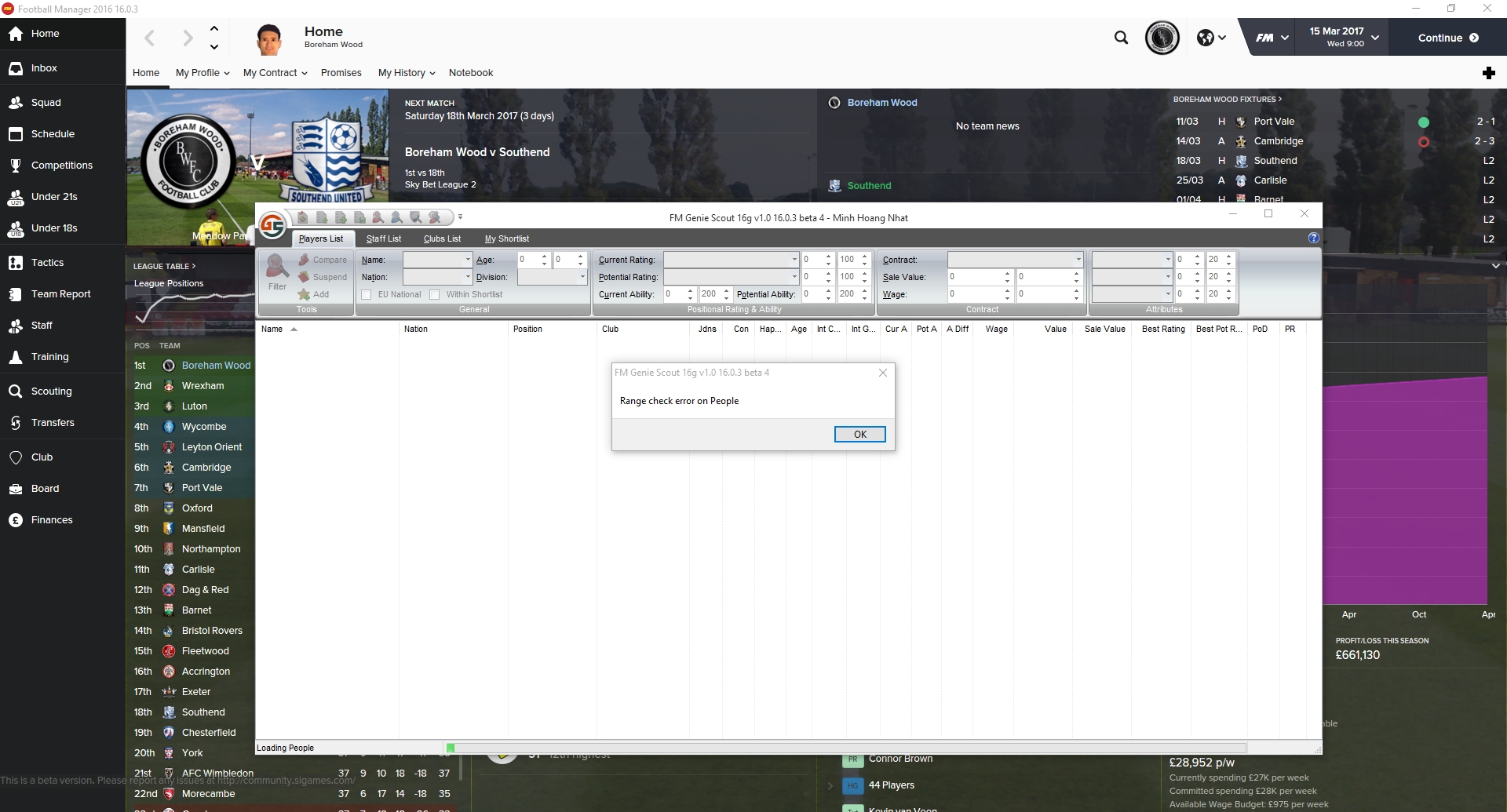Open the My Contract menu
The height and width of the screenshot is (812, 1507).
[275, 73]
